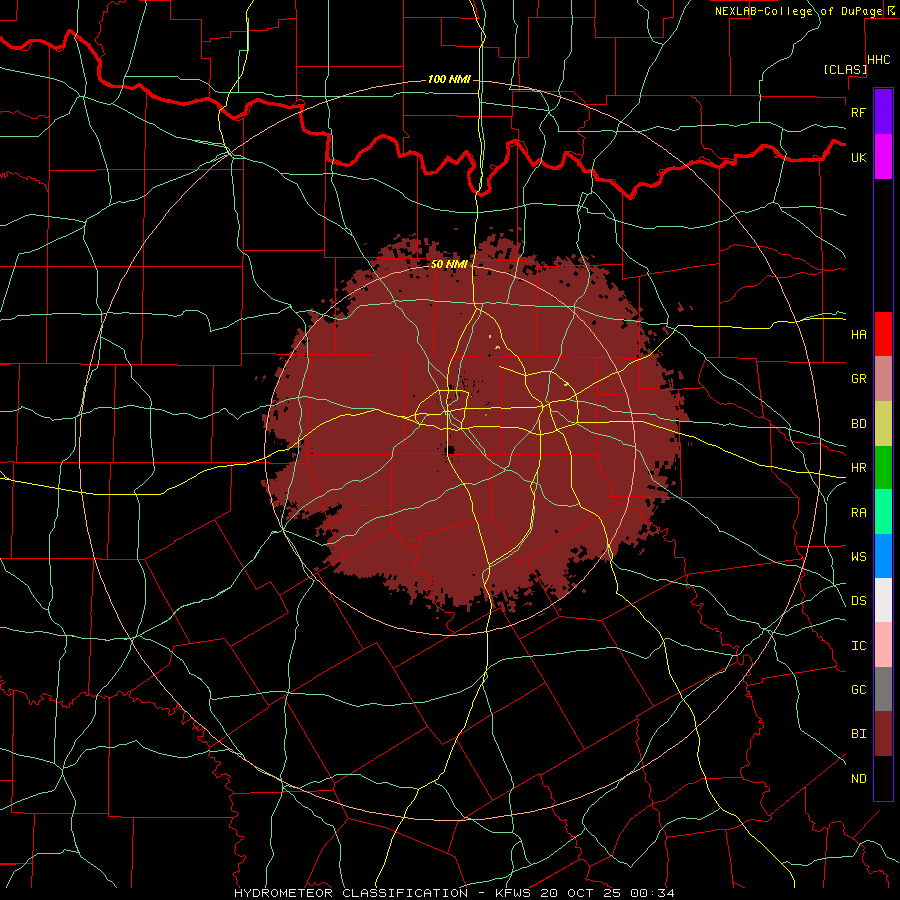The height and width of the screenshot is (900, 900).
Task: Click the ND legend label
Action: (858, 779)
